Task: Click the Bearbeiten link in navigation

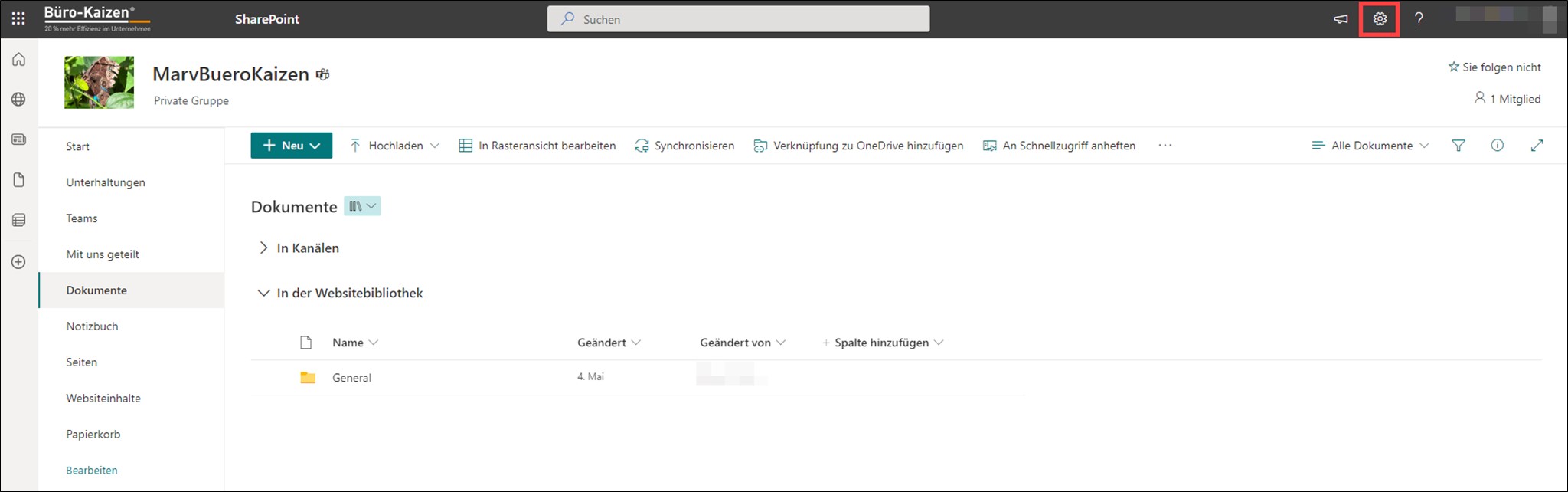Action: point(92,471)
